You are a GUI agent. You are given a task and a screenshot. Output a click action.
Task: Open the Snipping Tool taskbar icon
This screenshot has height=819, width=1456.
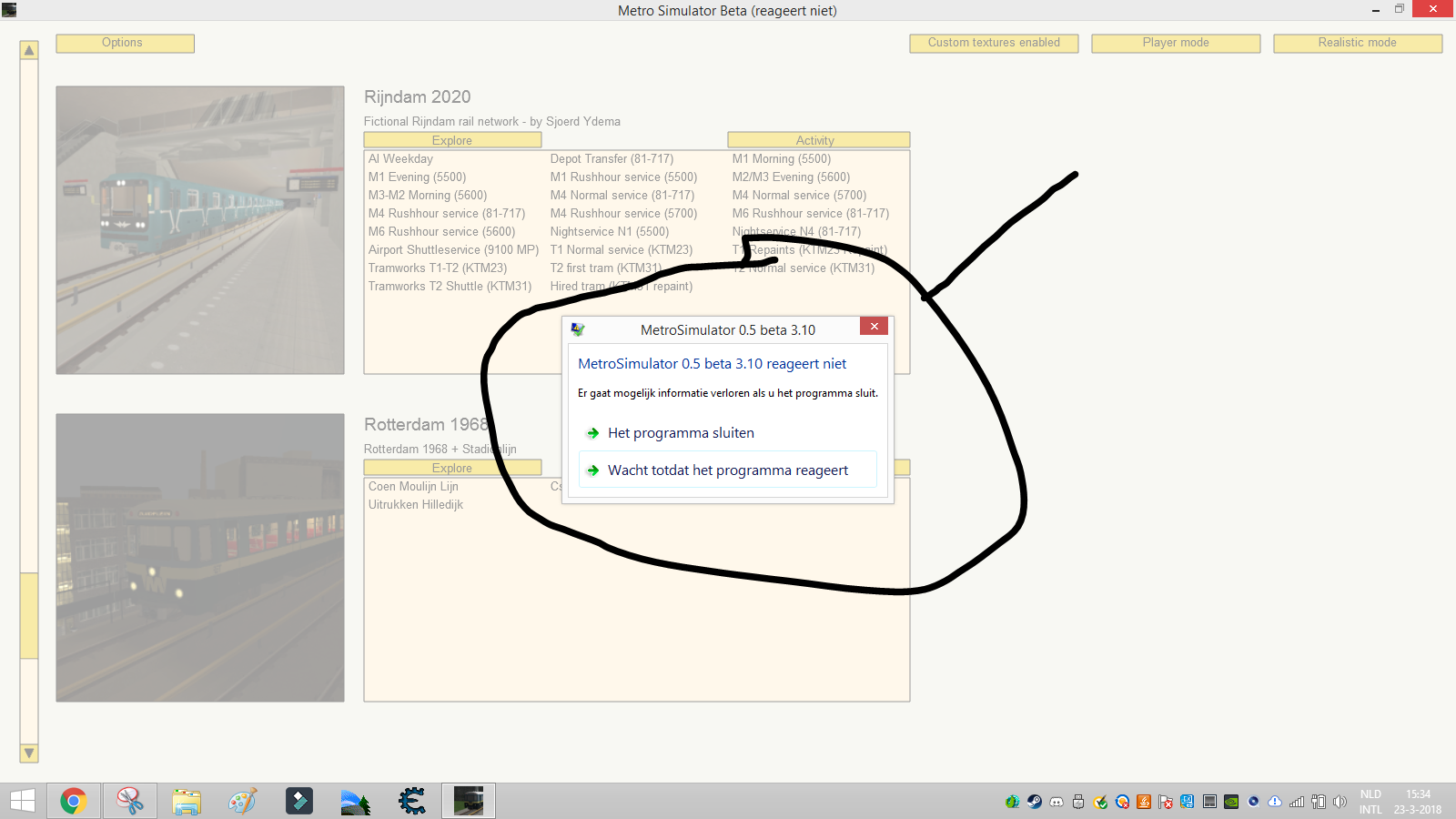[130, 801]
